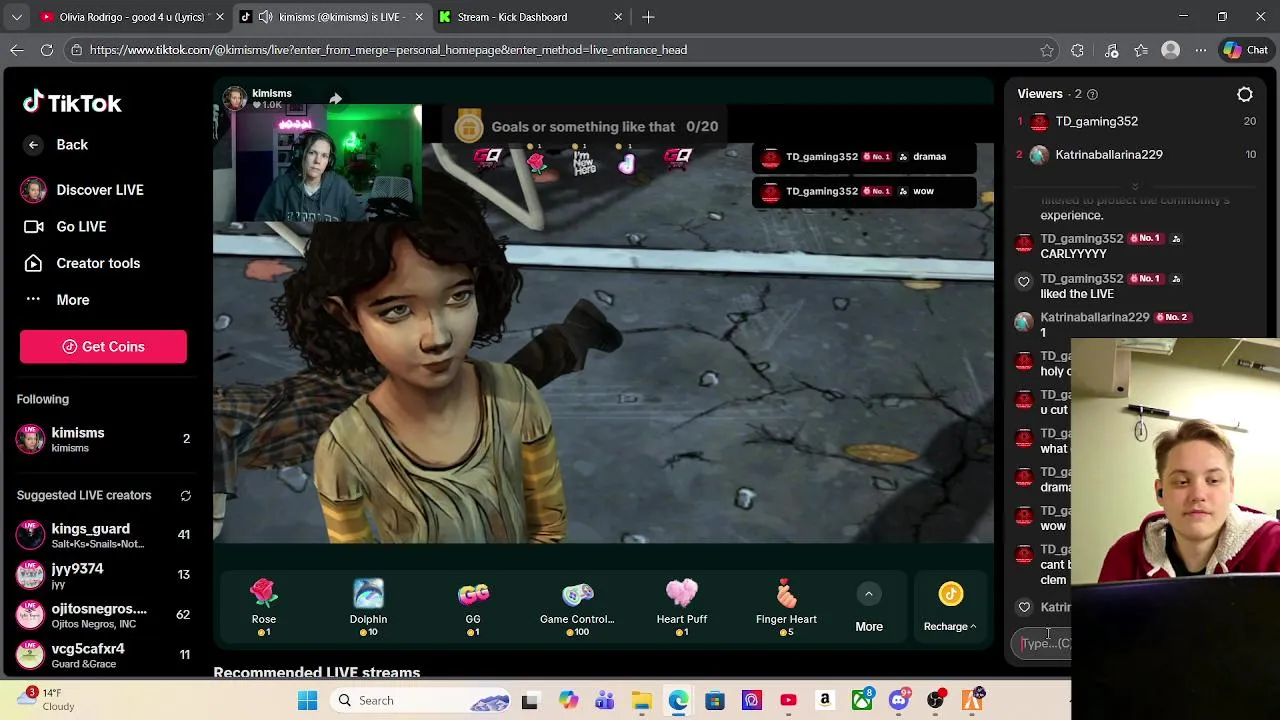Click the chat message input field
The width and height of the screenshot is (1280, 720).
(x=1043, y=643)
